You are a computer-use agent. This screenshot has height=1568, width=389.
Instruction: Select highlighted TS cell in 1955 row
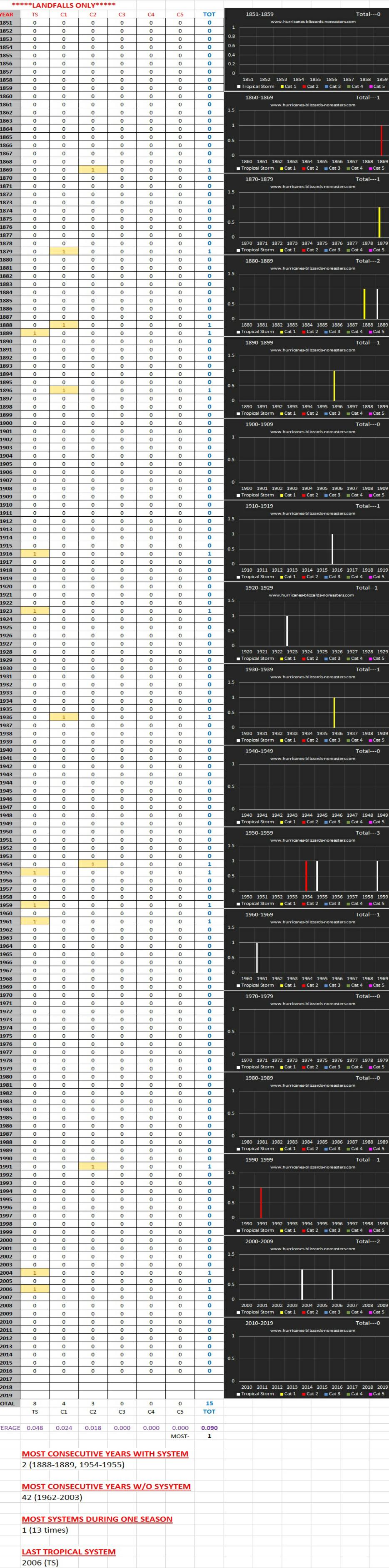point(35,872)
